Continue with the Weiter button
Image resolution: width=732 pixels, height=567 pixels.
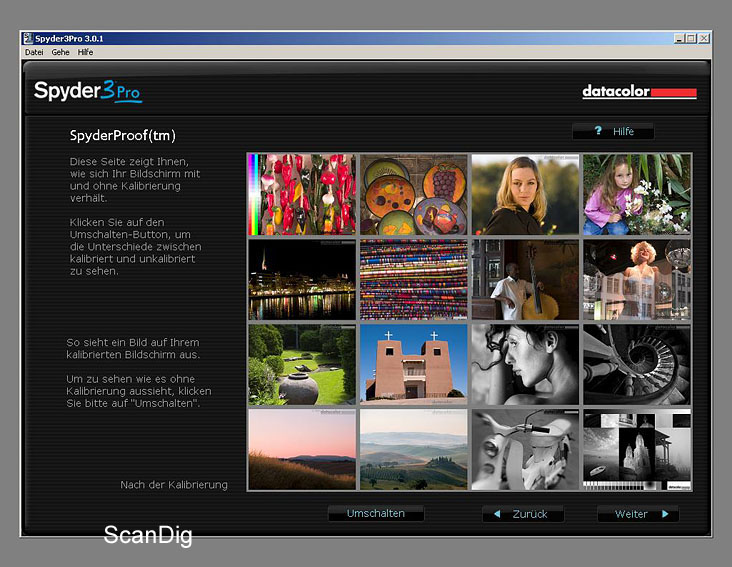[x=638, y=514]
